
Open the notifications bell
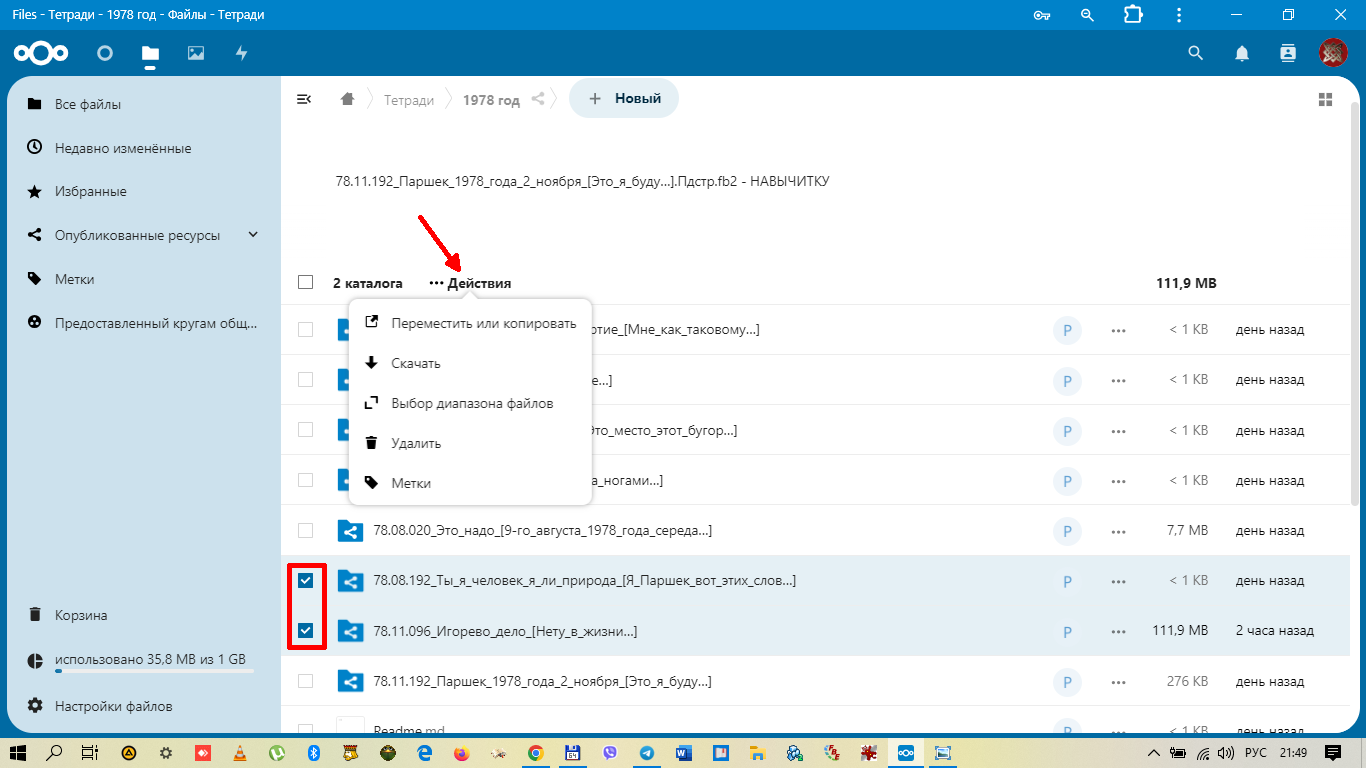click(1242, 53)
